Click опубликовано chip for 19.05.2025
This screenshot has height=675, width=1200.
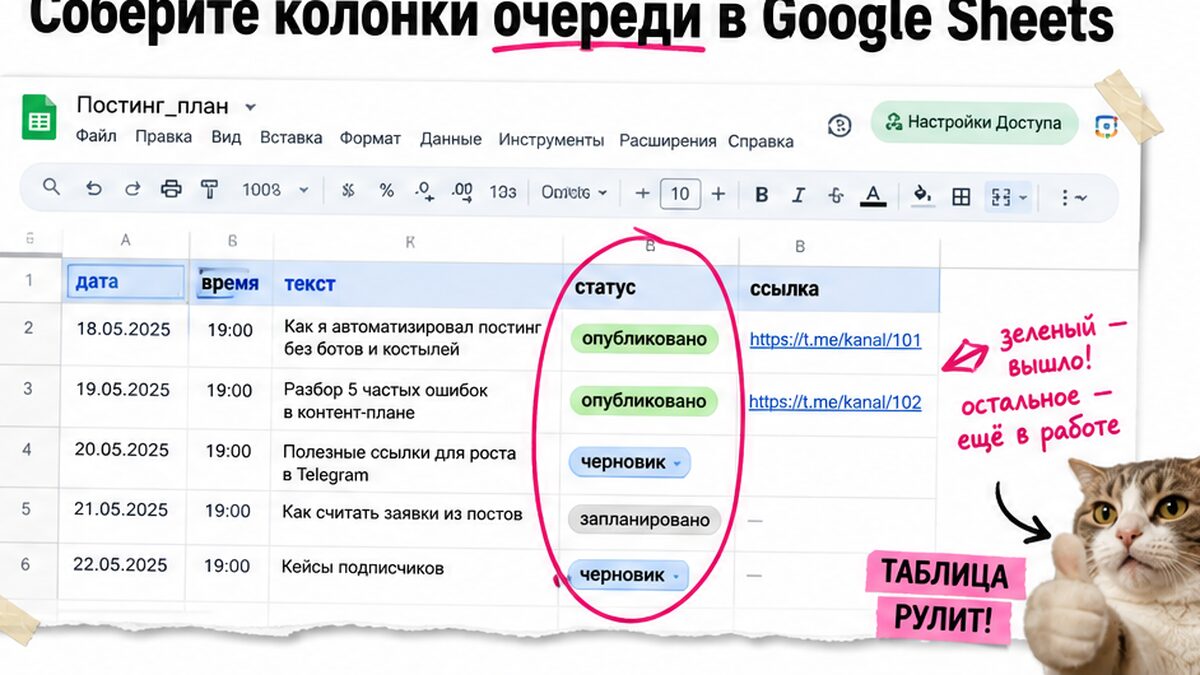click(644, 401)
